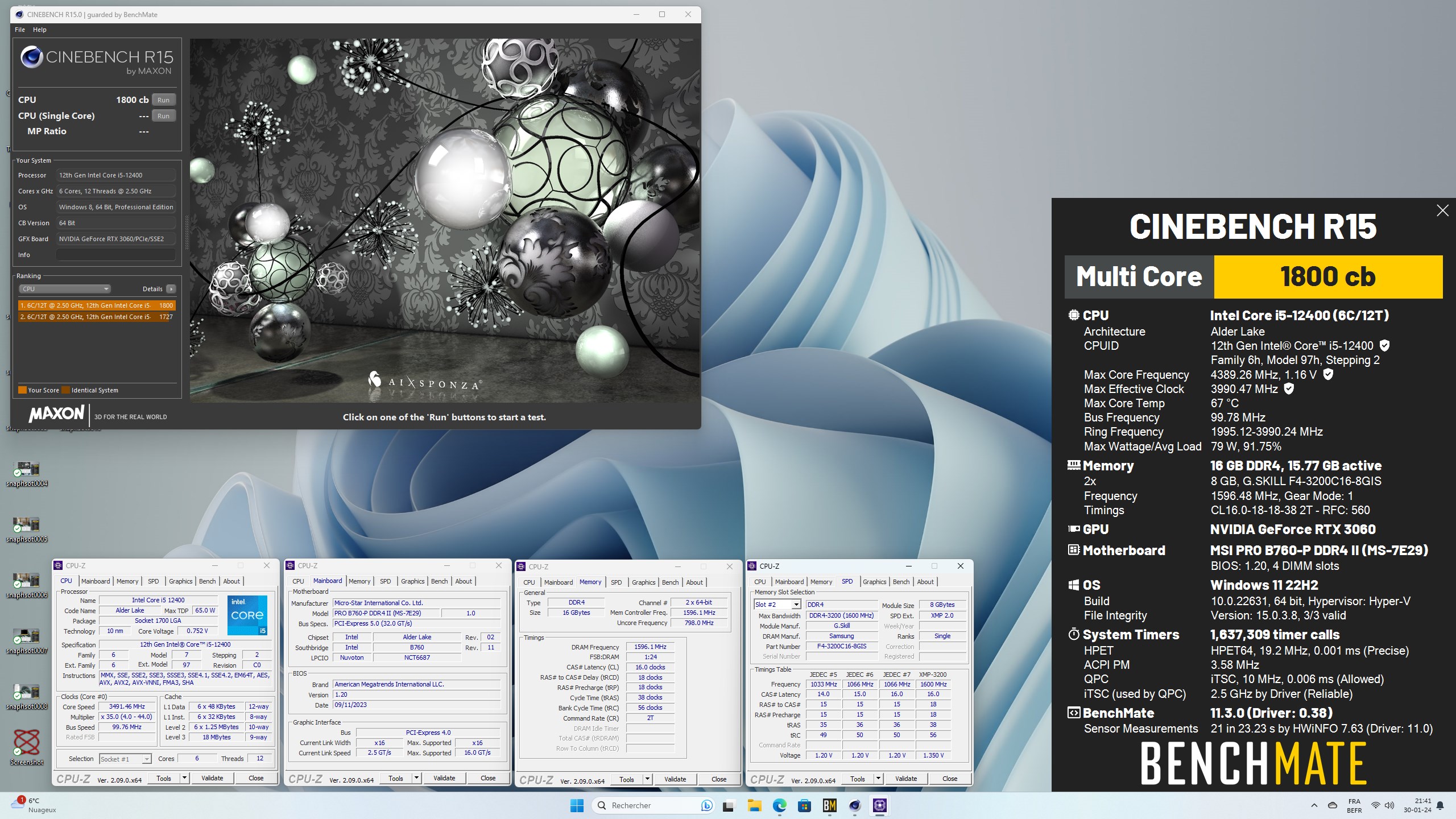Click Validate in the Mainboard CPU-Z window
Viewport: 1456px width, 819px height.
click(444, 778)
